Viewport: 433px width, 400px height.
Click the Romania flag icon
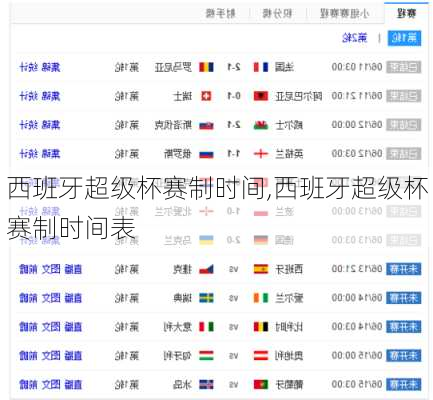206,67
